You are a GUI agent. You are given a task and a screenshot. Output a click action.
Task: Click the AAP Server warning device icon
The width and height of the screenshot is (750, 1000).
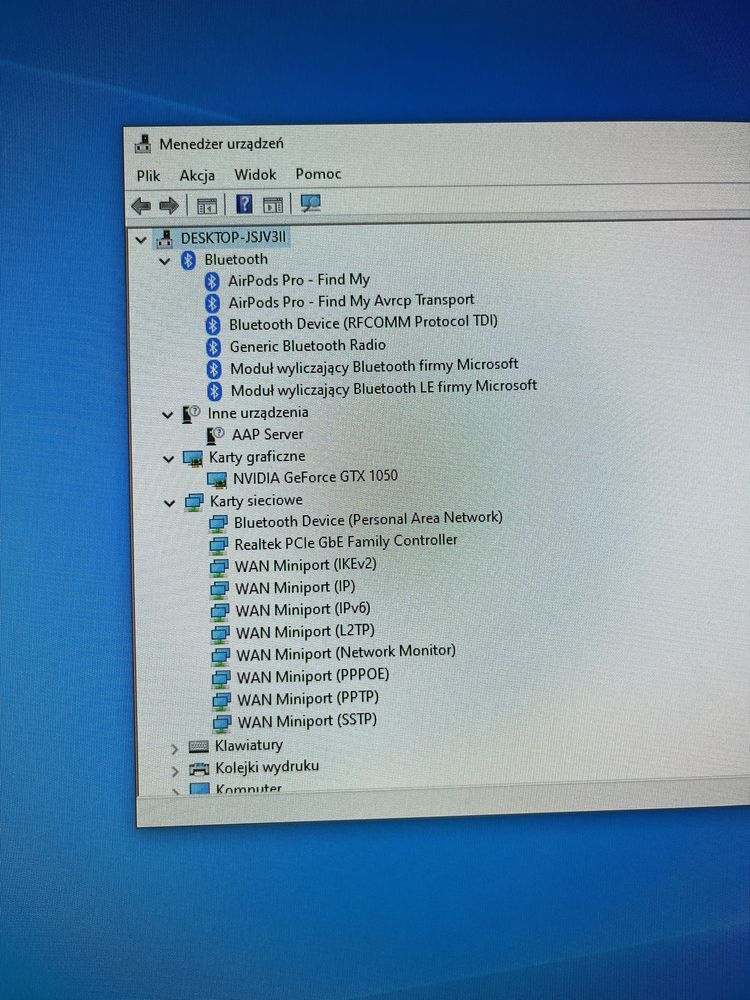point(216,436)
